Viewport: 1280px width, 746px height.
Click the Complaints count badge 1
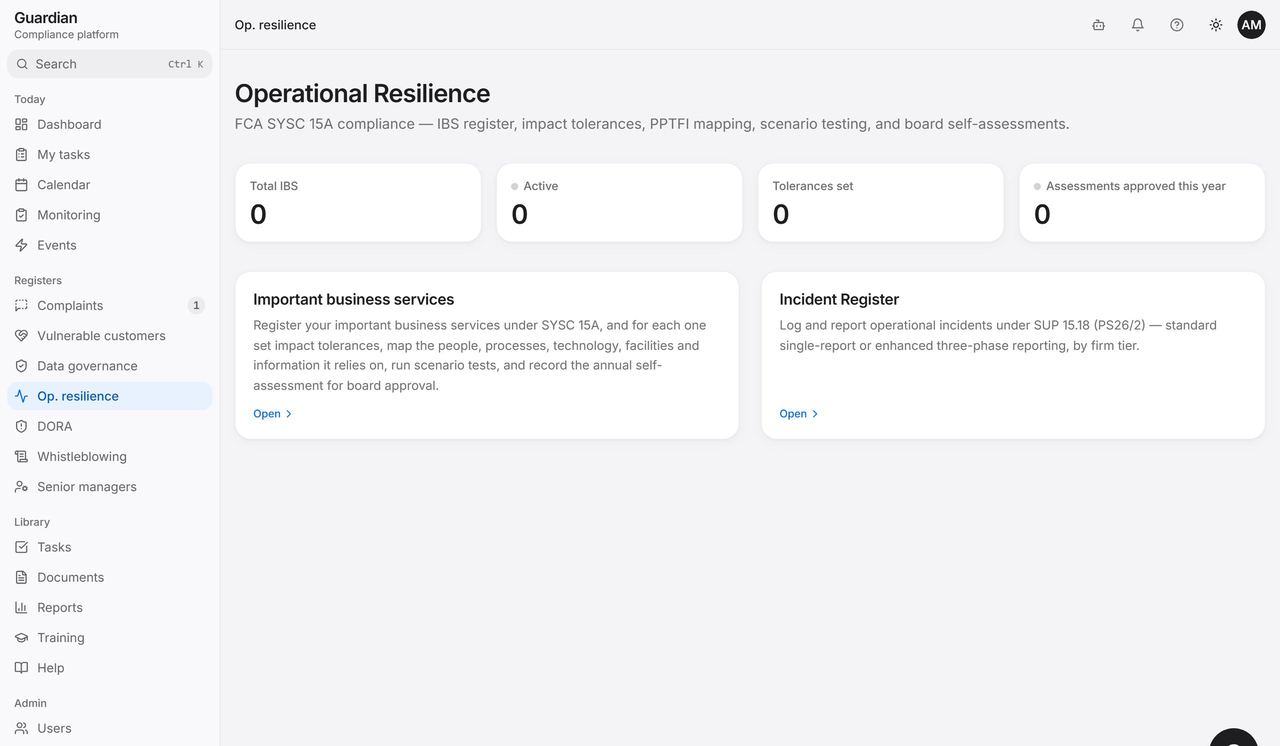click(x=196, y=306)
